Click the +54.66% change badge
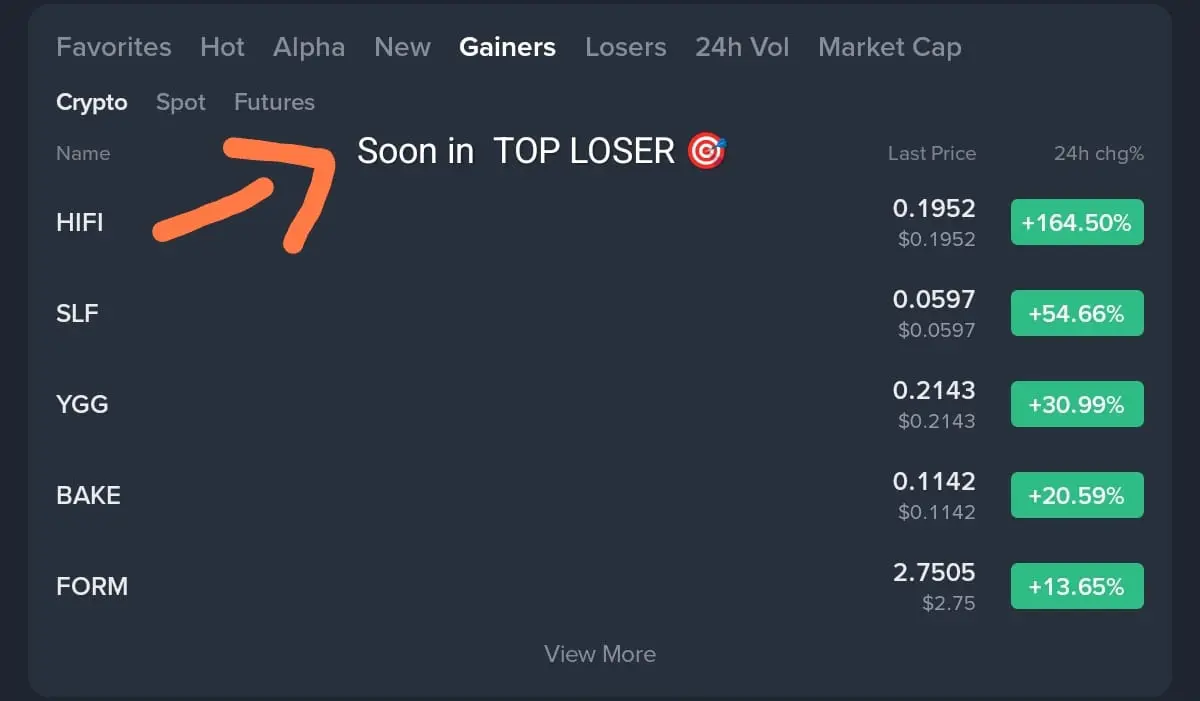Screen dimensions: 1200x701 pos(1077,313)
